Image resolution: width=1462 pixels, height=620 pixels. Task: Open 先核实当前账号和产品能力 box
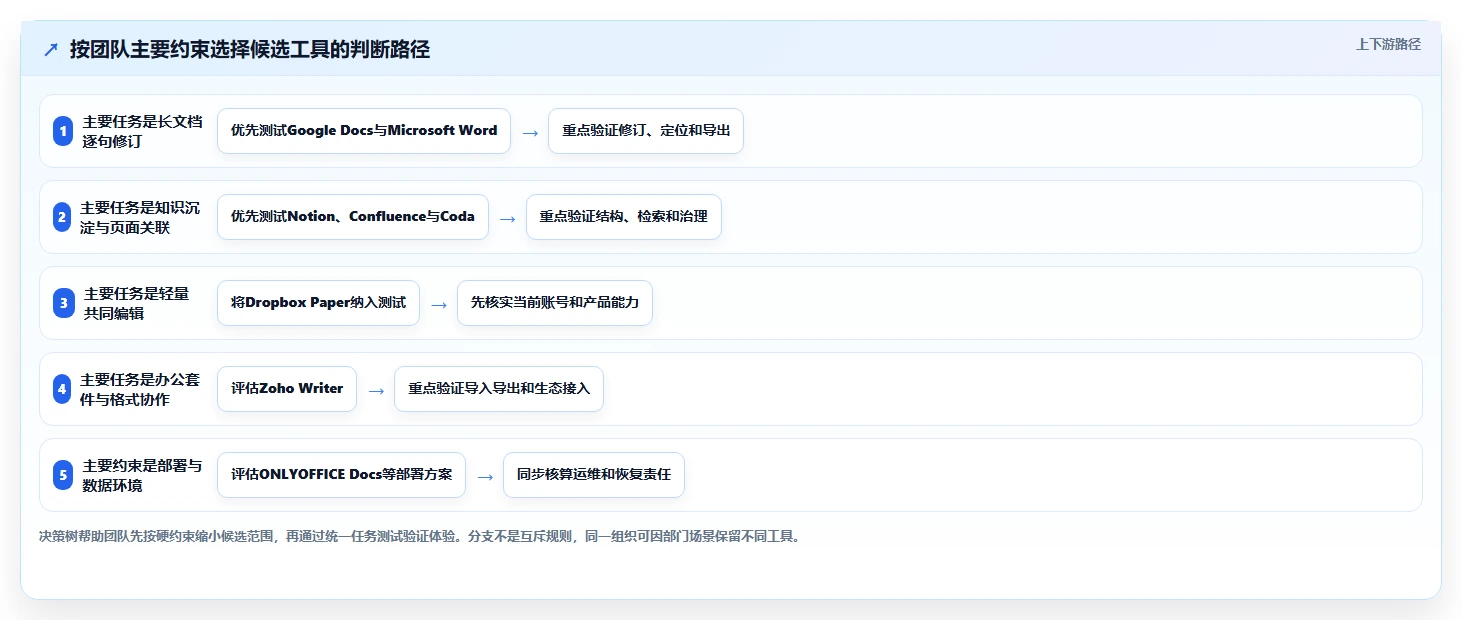pos(555,303)
